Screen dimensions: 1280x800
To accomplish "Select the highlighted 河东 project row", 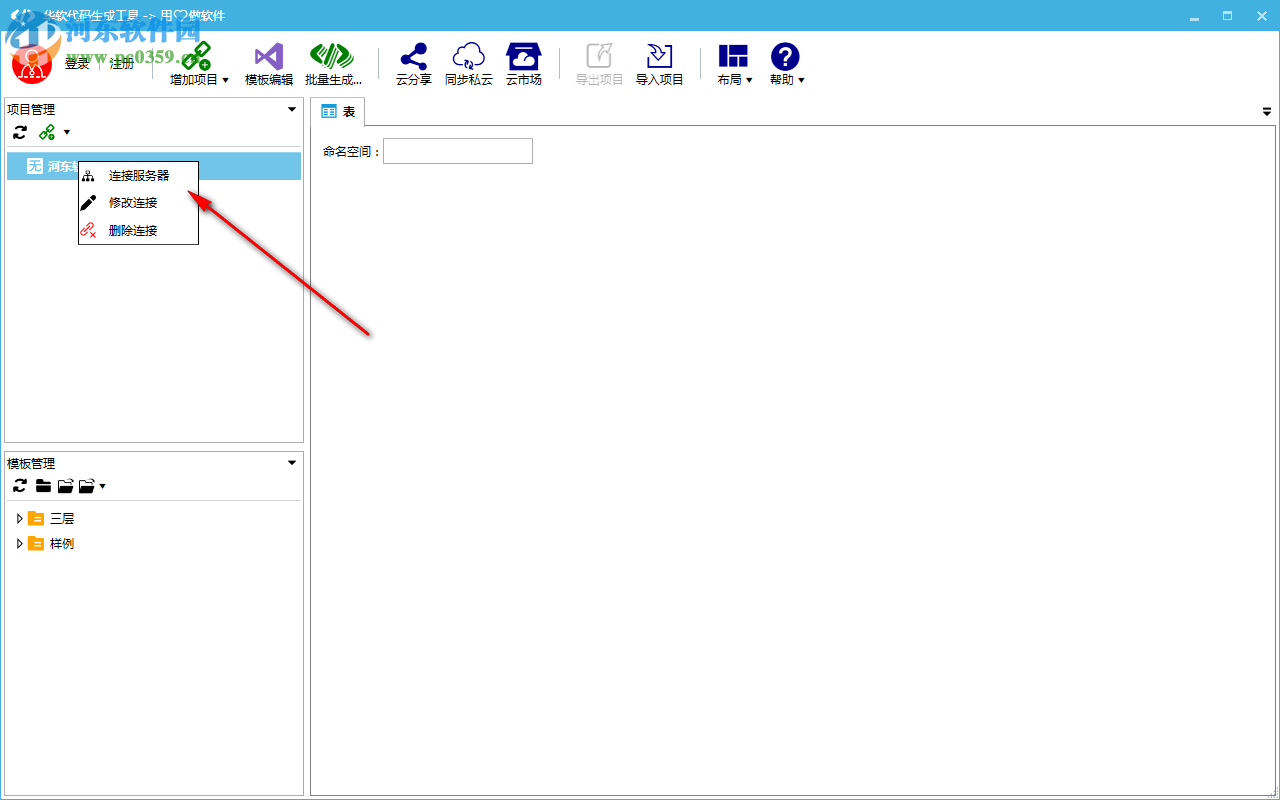I will (x=154, y=166).
